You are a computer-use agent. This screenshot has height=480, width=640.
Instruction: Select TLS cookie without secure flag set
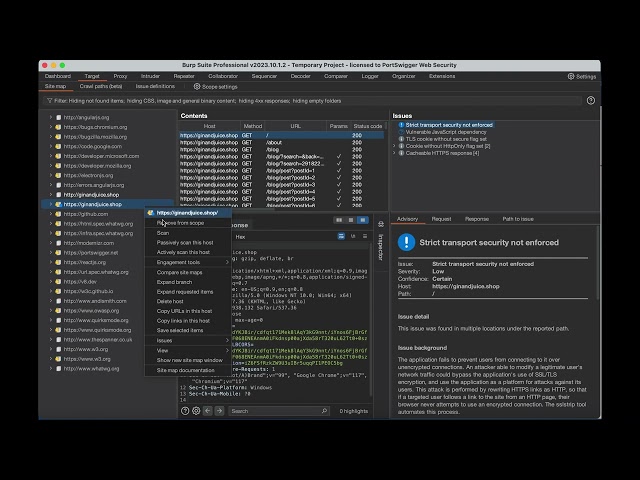point(446,139)
